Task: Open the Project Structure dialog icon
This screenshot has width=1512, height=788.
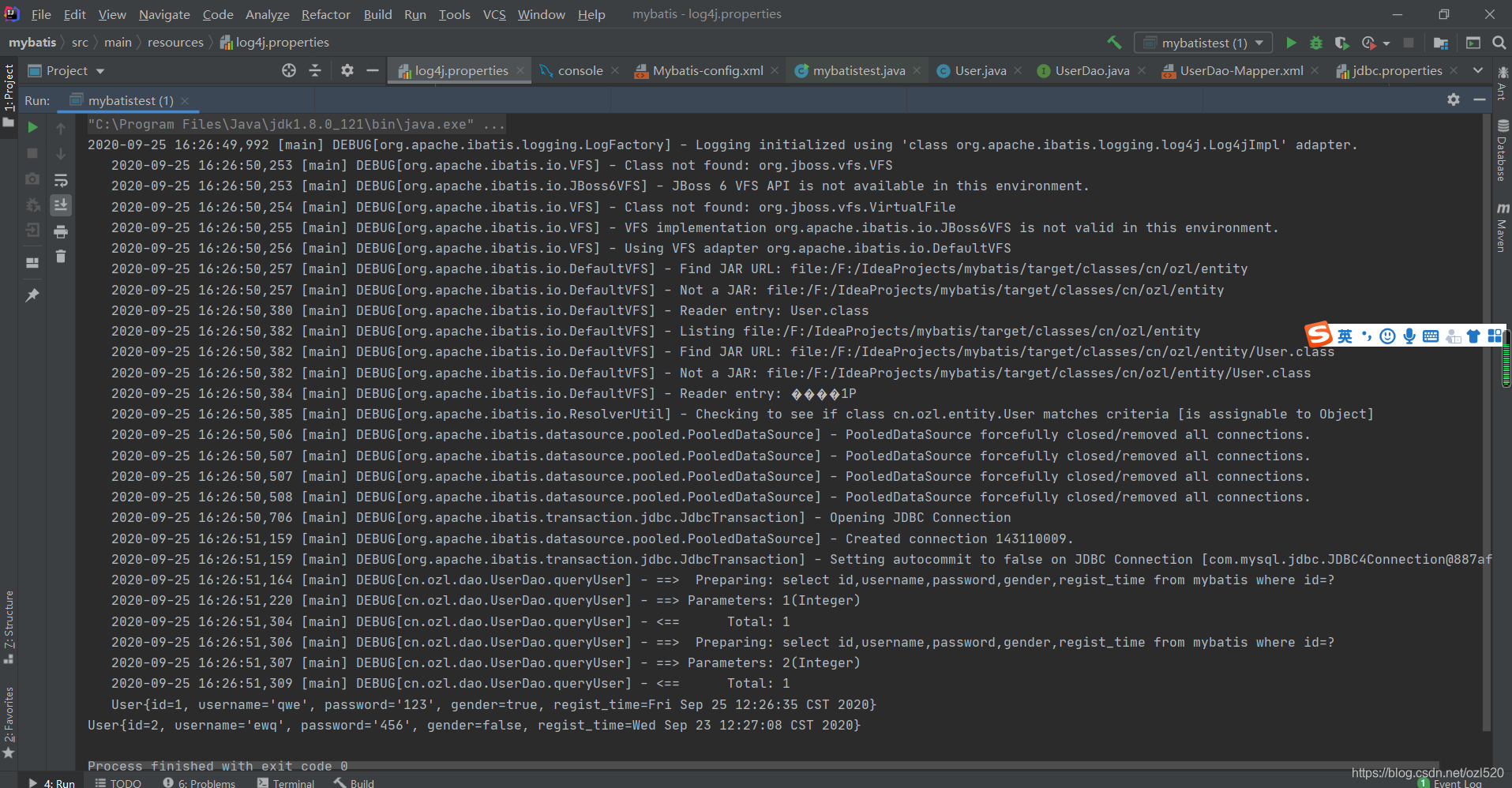Action: 1441,43
